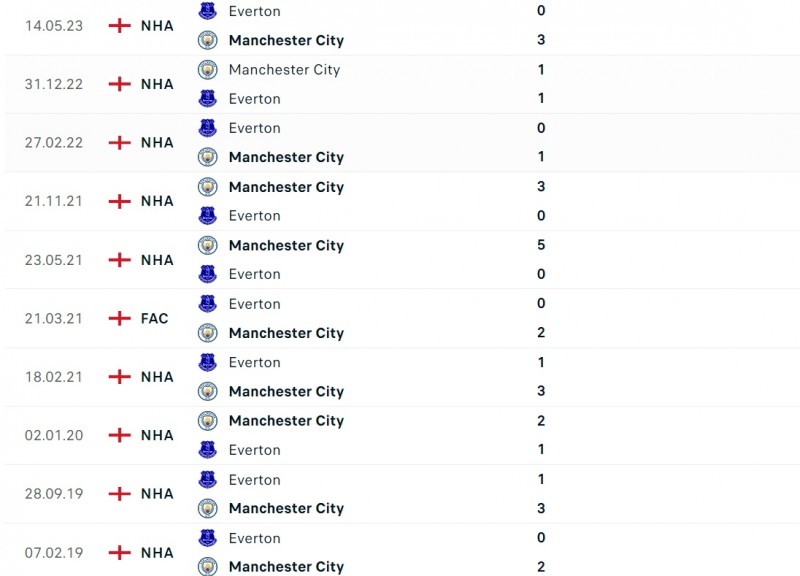The height and width of the screenshot is (576, 800).
Task: Select the 02.01.20 match date
Action: (x=54, y=435)
